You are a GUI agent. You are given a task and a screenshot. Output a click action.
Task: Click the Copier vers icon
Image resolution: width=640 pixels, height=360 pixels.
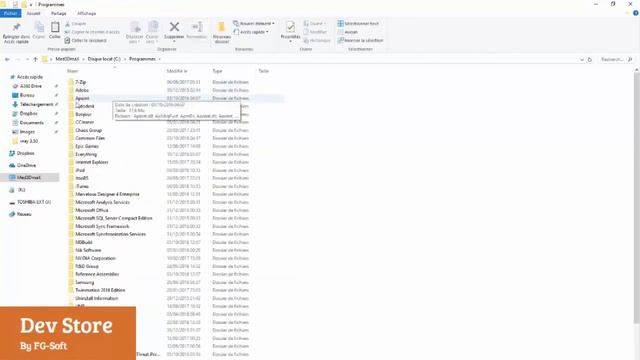[x=152, y=27]
